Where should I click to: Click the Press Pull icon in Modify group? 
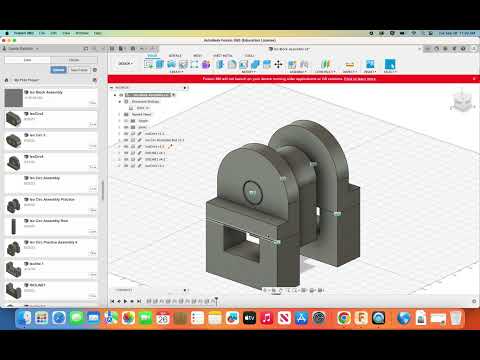(220, 64)
